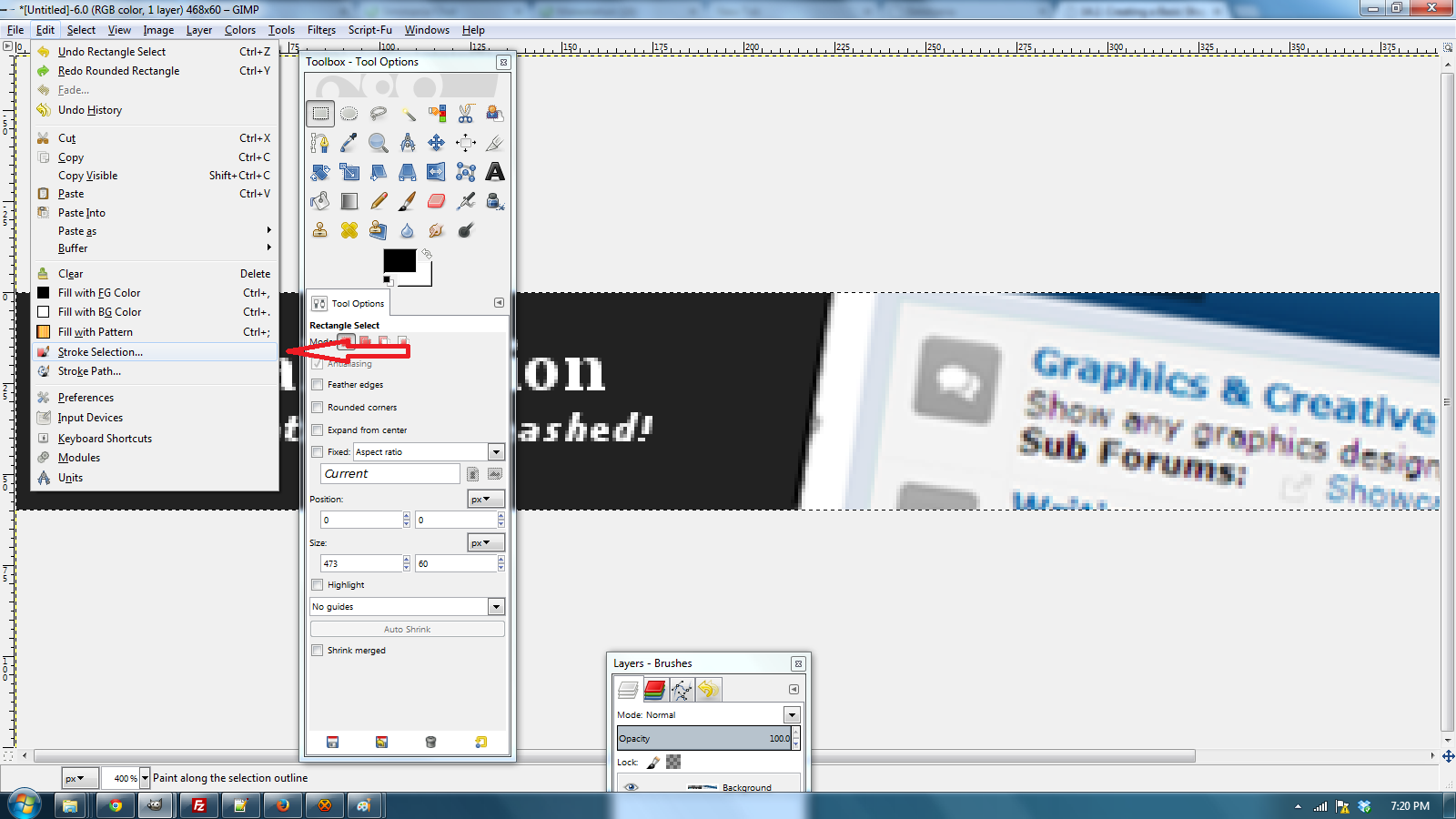Check the Fixed aspect ratio checkbox

[x=318, y=452]
